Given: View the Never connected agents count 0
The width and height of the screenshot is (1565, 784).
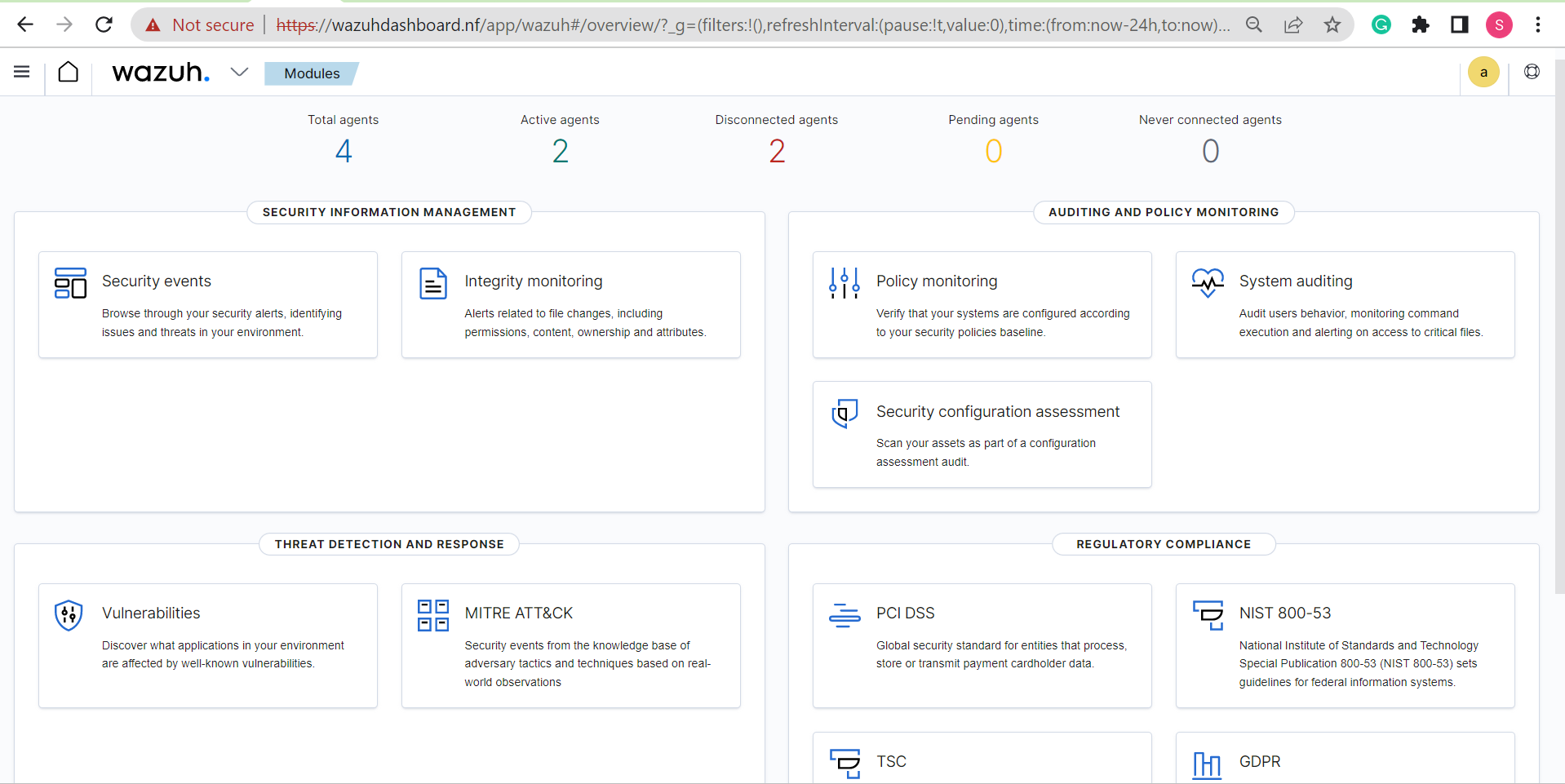Looking at the screenshot, I should click(x=1210, y=151).
